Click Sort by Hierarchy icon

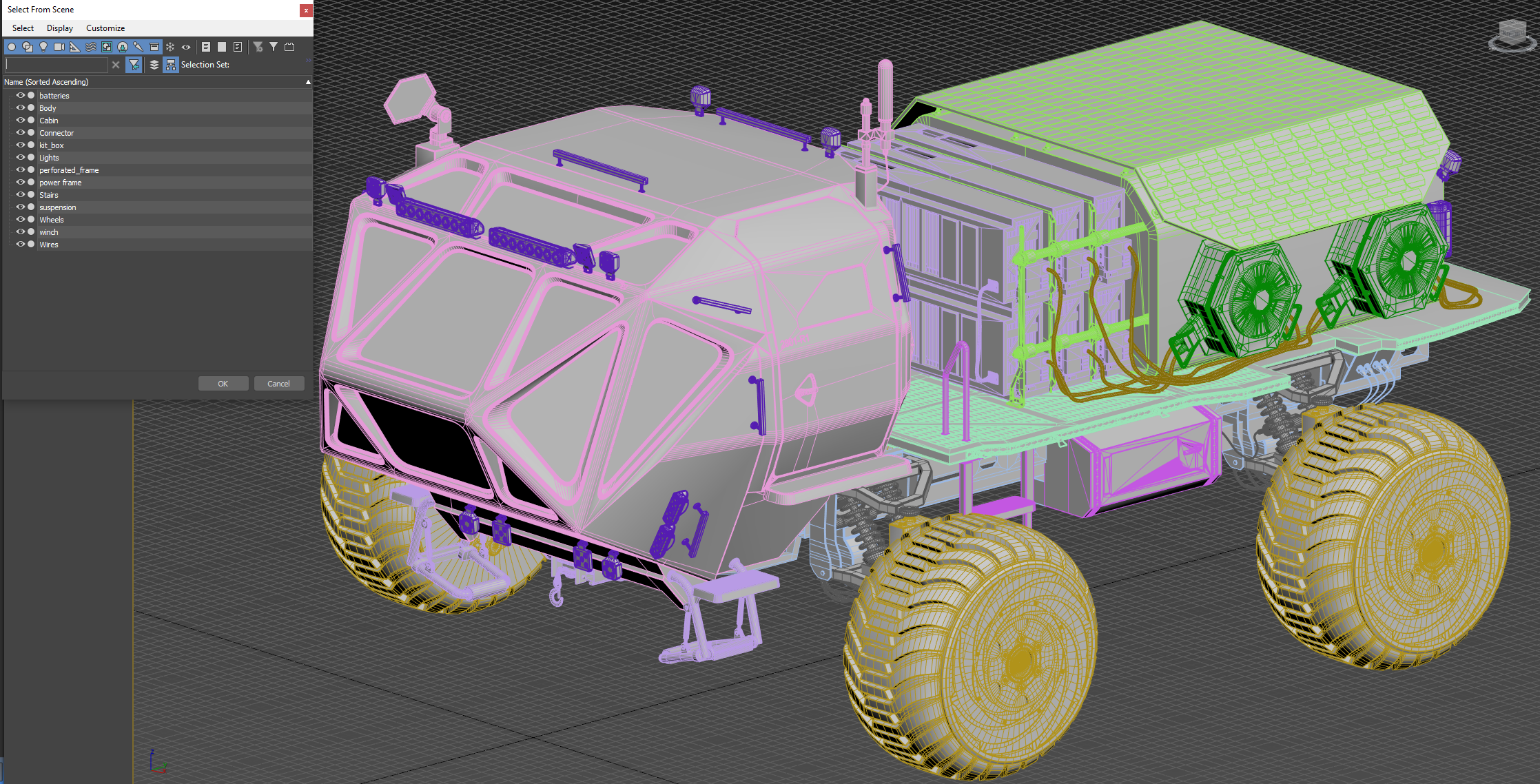(x=171, y=65)
